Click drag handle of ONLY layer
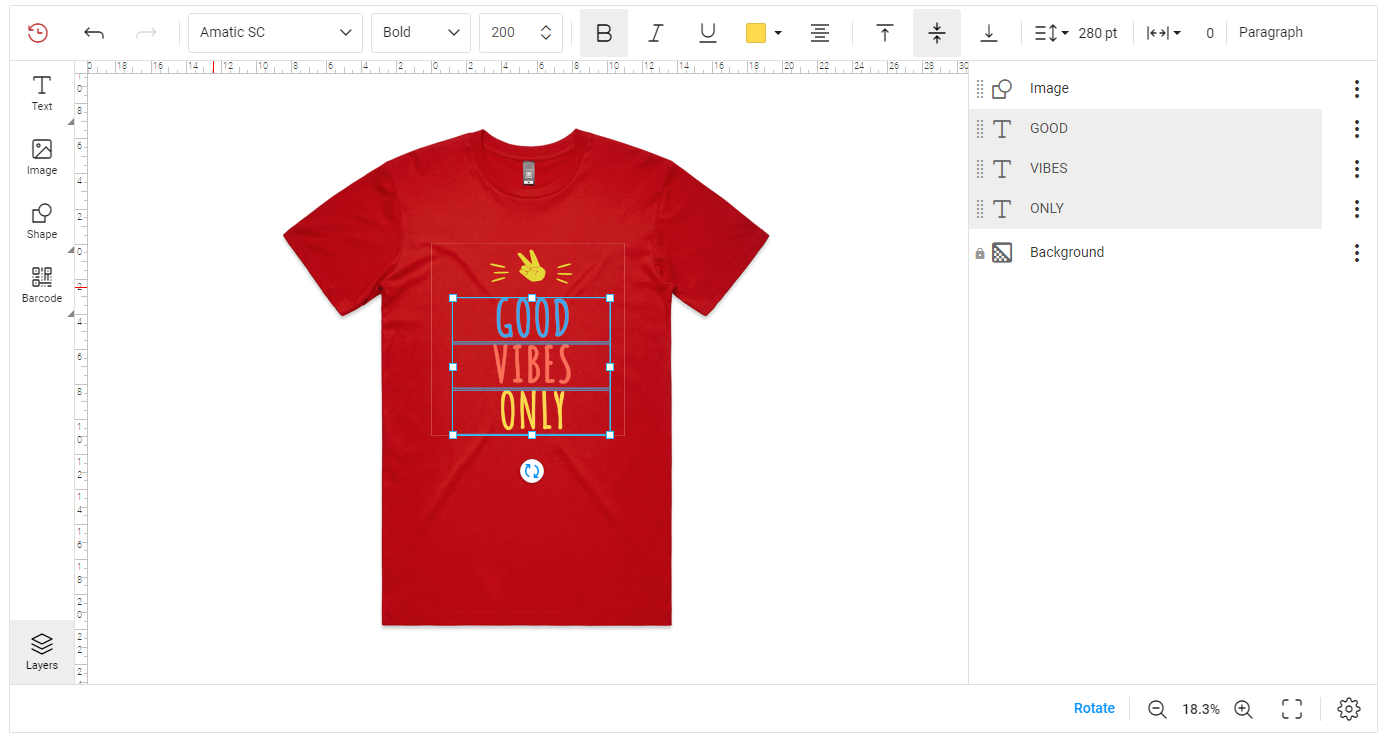Image resolution: width=1387 pixels, height=739 pixels. (x=980, y=209)
